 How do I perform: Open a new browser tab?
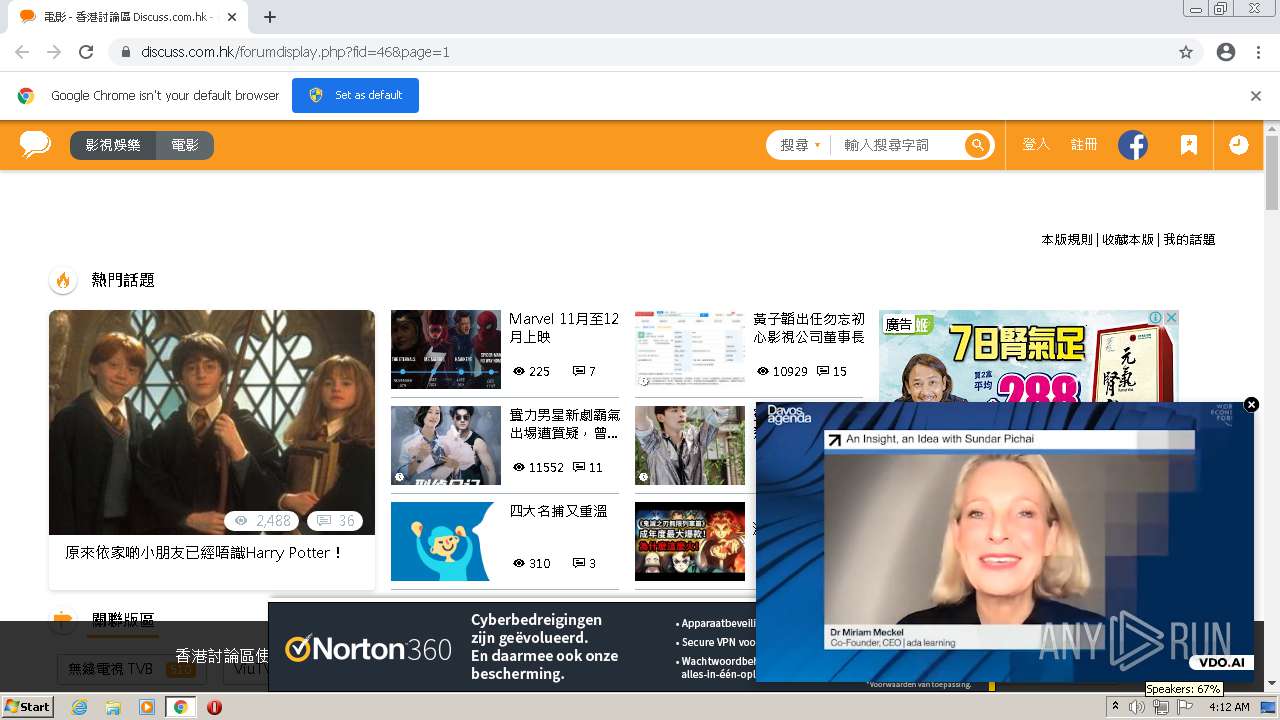[x=270, y=17]
